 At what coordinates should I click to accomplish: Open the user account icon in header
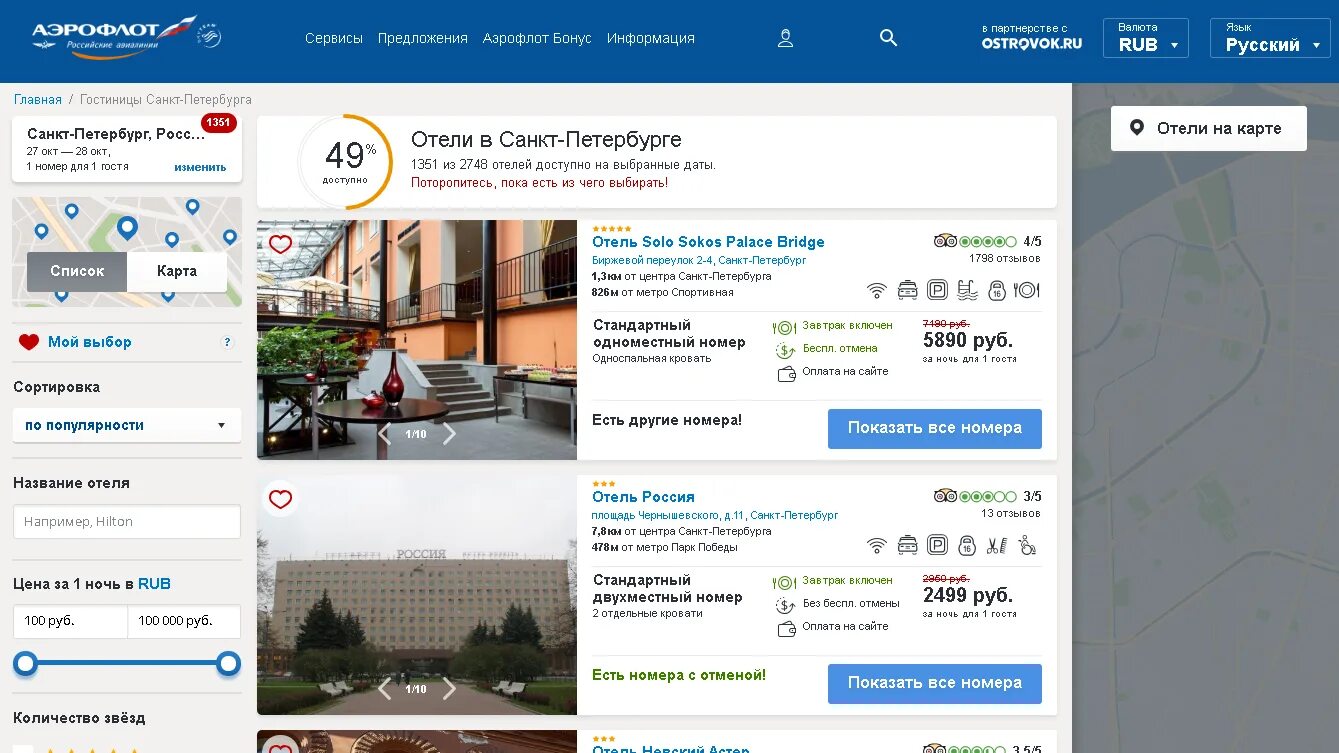click(786, 38)
